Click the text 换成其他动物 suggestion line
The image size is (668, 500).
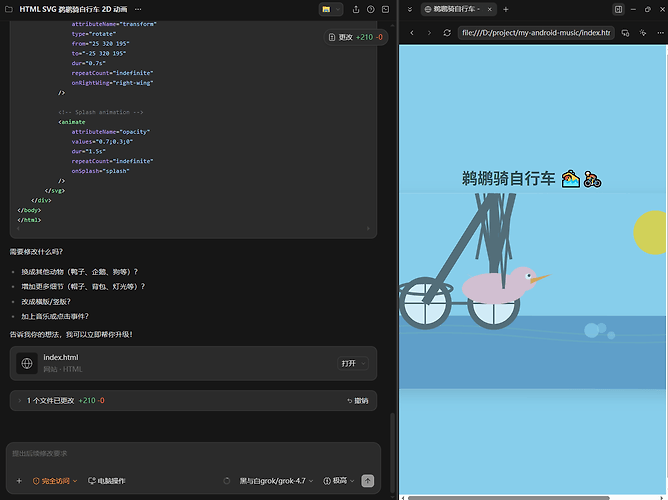pyautogui.click(x=80, y=272)
